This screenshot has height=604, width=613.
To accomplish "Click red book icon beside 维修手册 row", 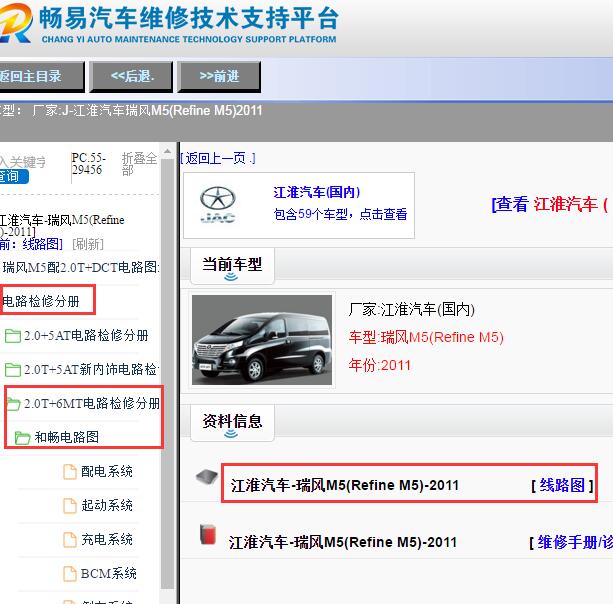I will (x=208, y=534).
